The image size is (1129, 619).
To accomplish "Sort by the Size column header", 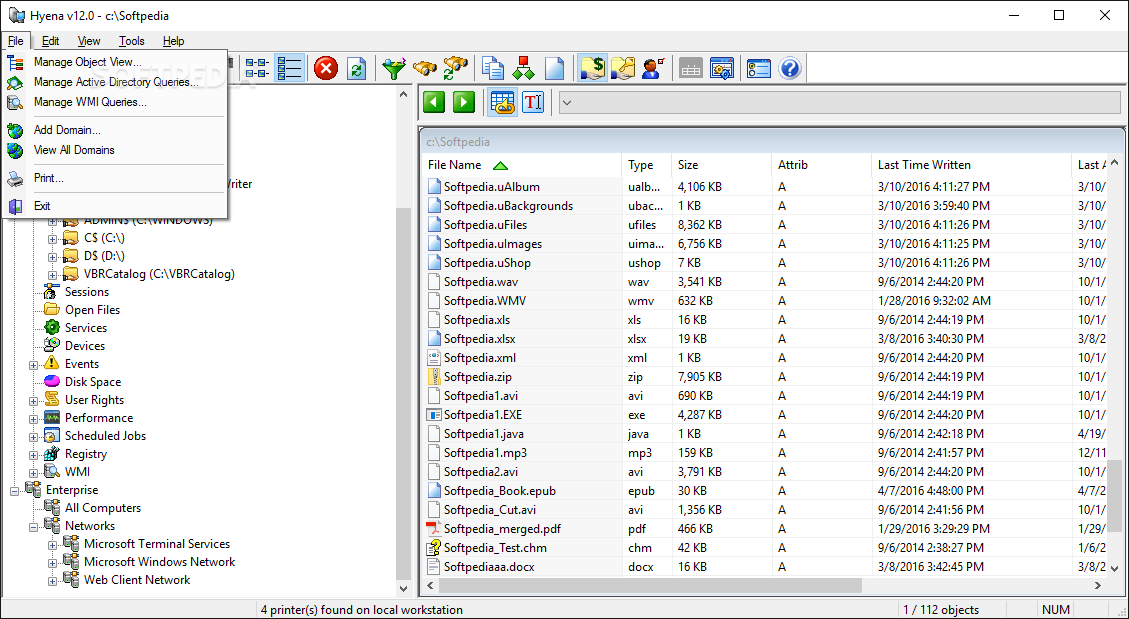I will coord(721,165).
